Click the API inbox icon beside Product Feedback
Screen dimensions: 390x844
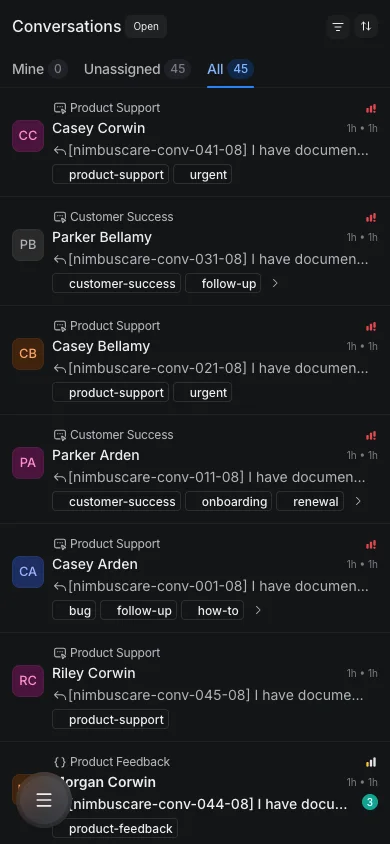coord(60,762)
